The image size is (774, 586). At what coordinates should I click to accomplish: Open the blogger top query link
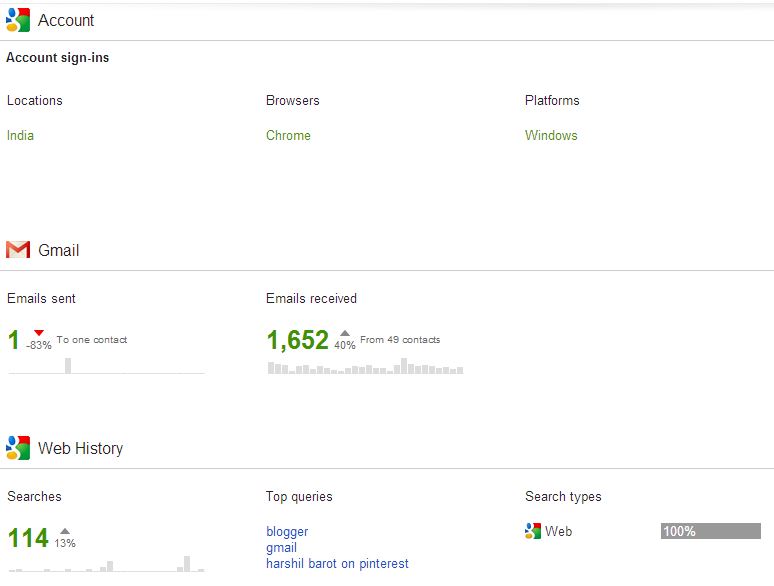coord(287,531)
